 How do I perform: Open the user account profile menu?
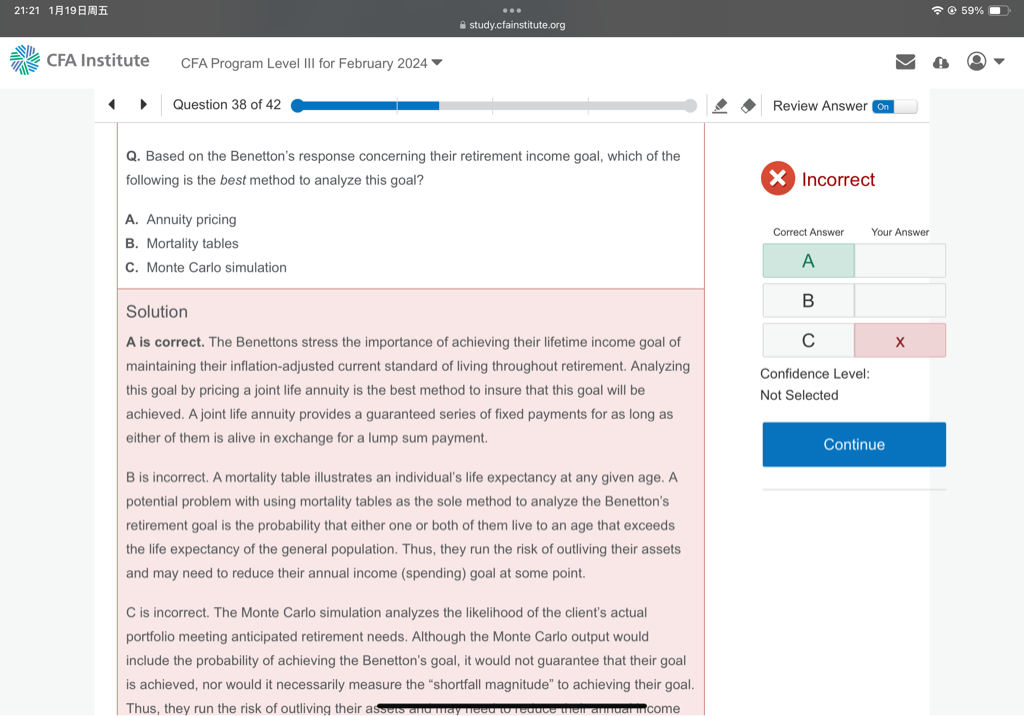(984, 62)
